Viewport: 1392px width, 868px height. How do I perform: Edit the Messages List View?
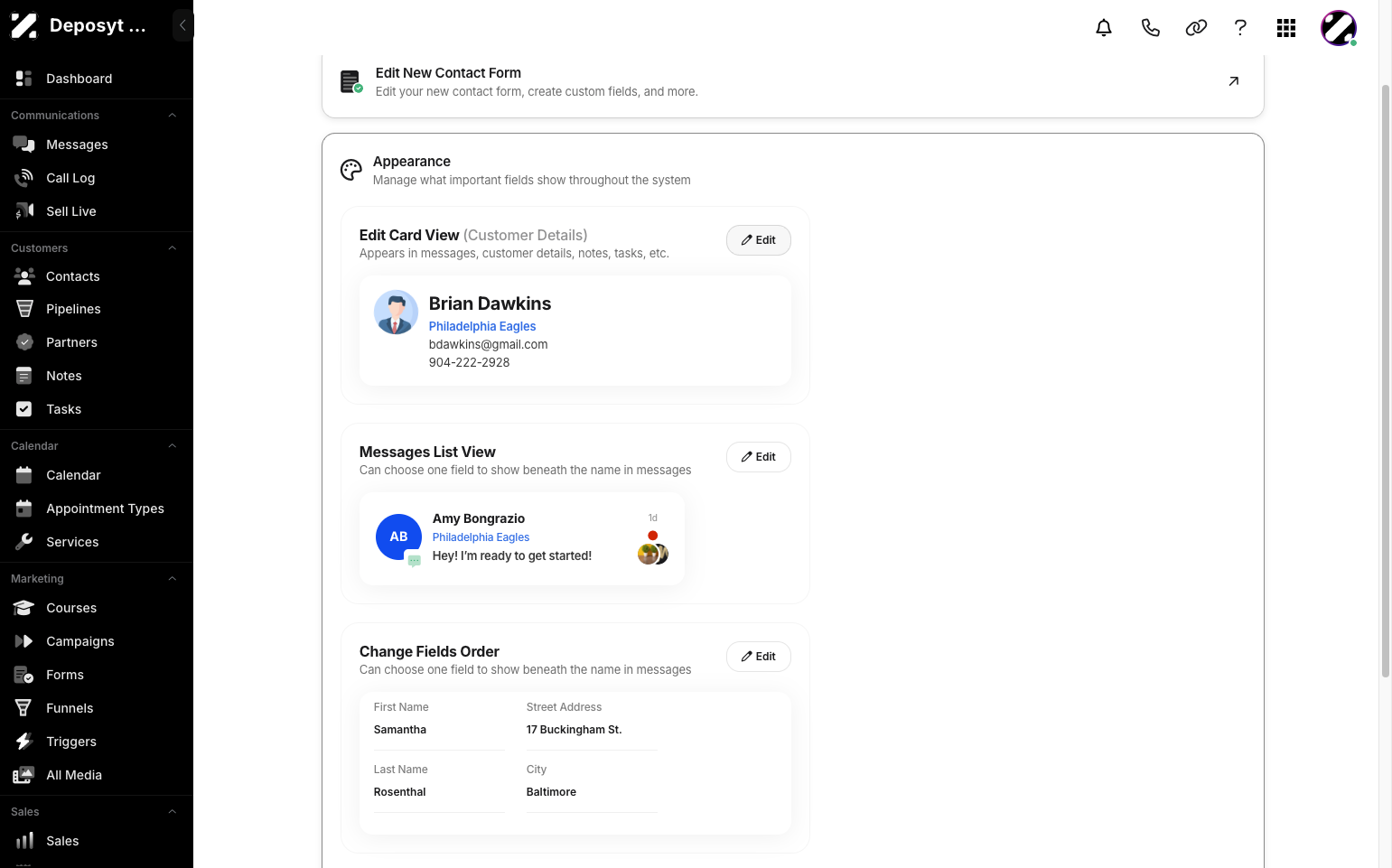[759, 457]
